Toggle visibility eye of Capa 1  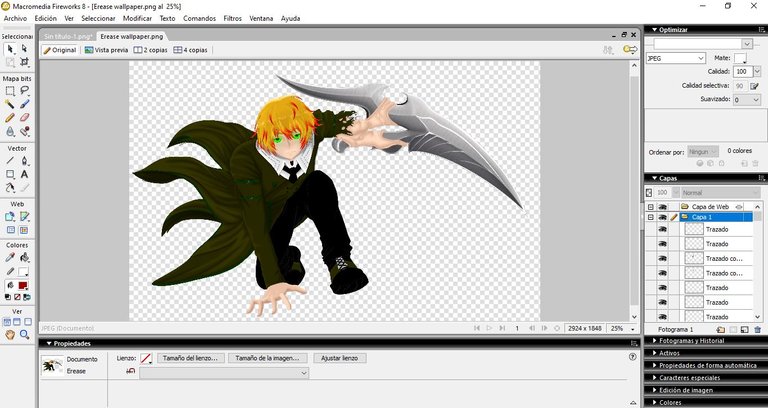coord(662,217)
